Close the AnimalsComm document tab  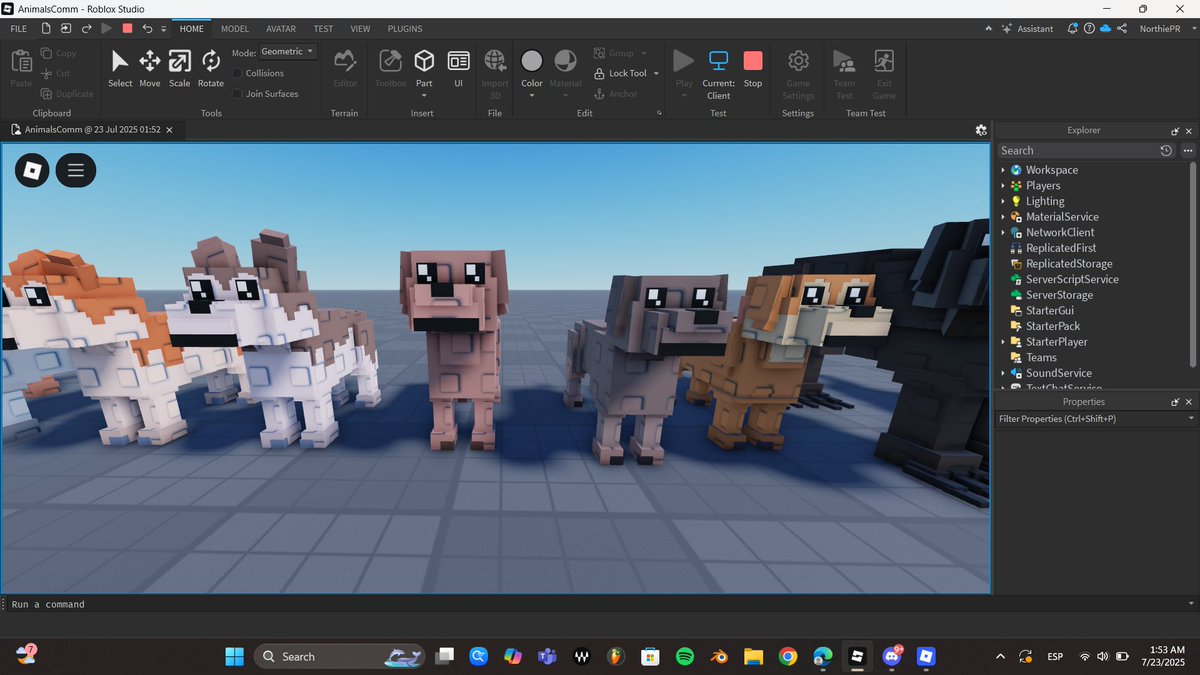[170, 130]
